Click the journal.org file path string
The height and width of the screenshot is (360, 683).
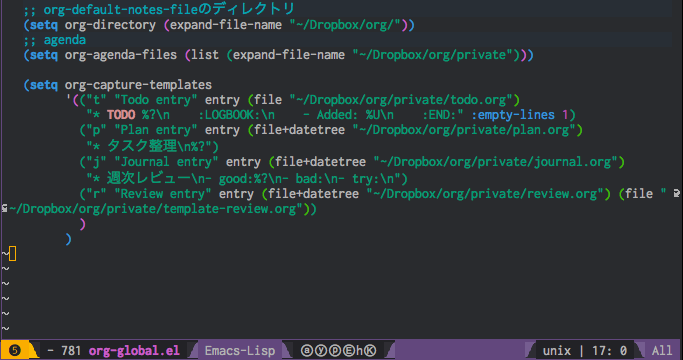[x=495, y=162]
